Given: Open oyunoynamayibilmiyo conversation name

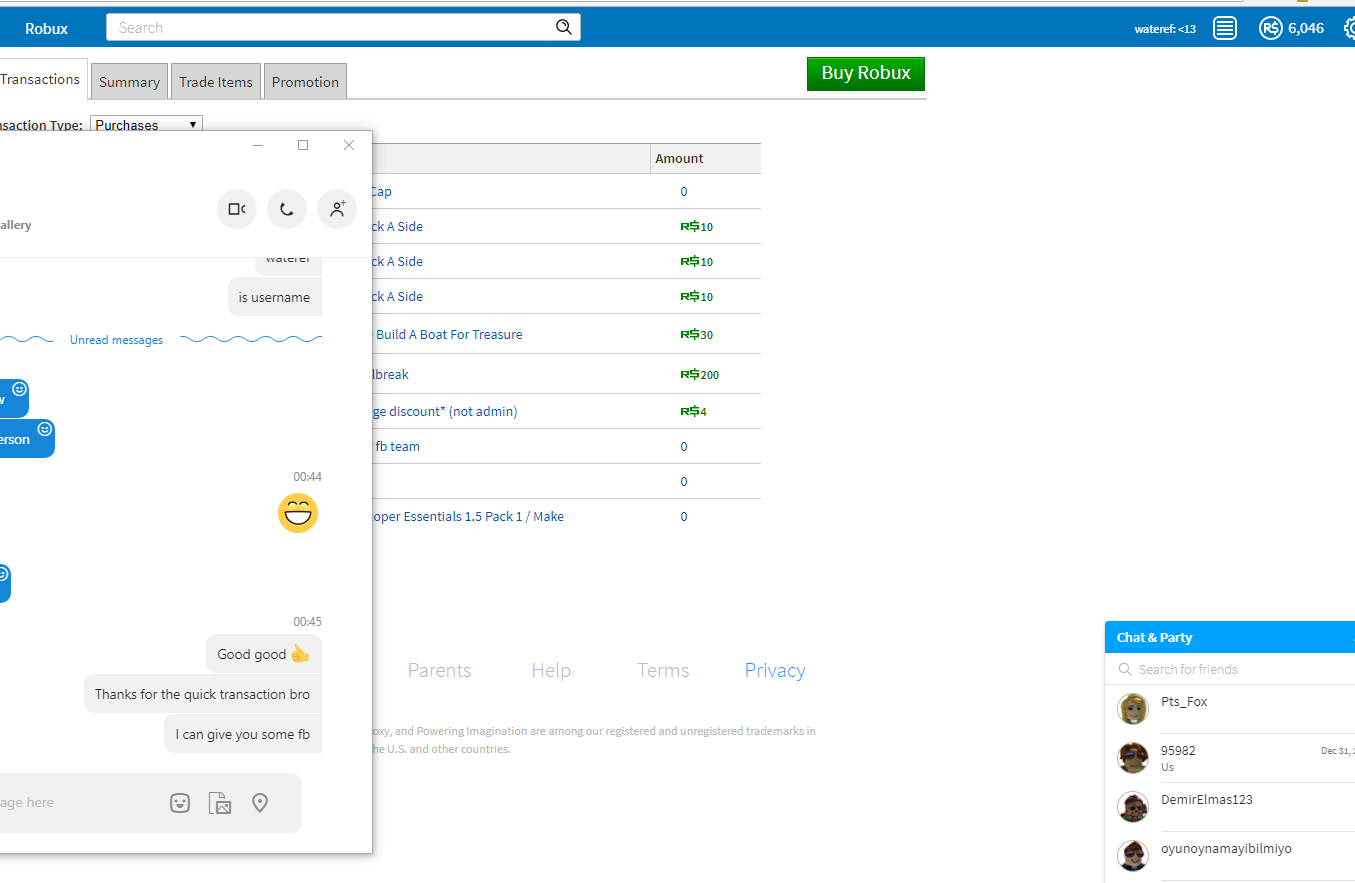Looking at the screenshot, I should [x=1226, y=848].
